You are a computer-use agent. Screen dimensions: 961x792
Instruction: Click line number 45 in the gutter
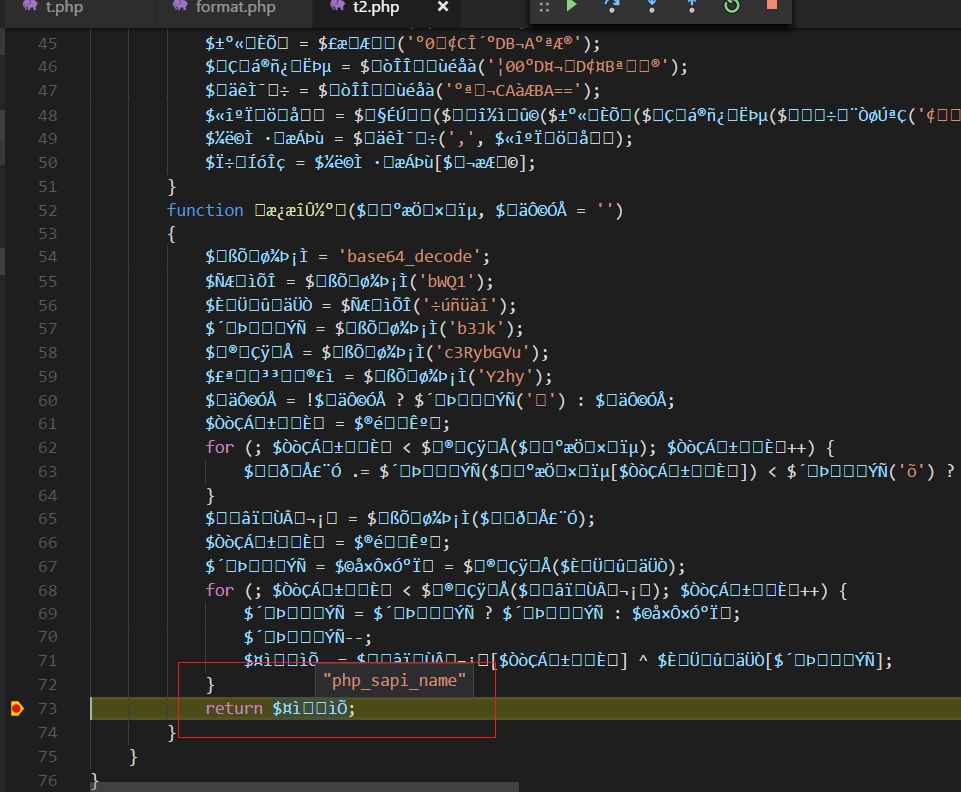pos(47,44)
